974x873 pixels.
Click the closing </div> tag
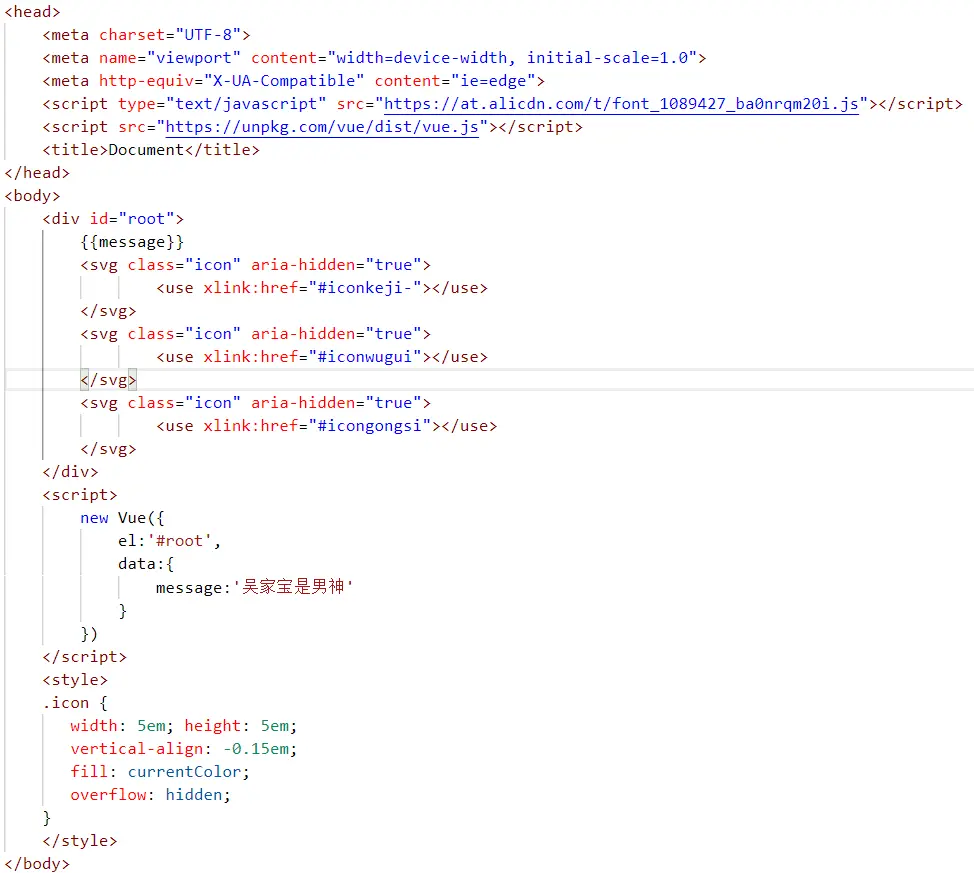point(70,472)
